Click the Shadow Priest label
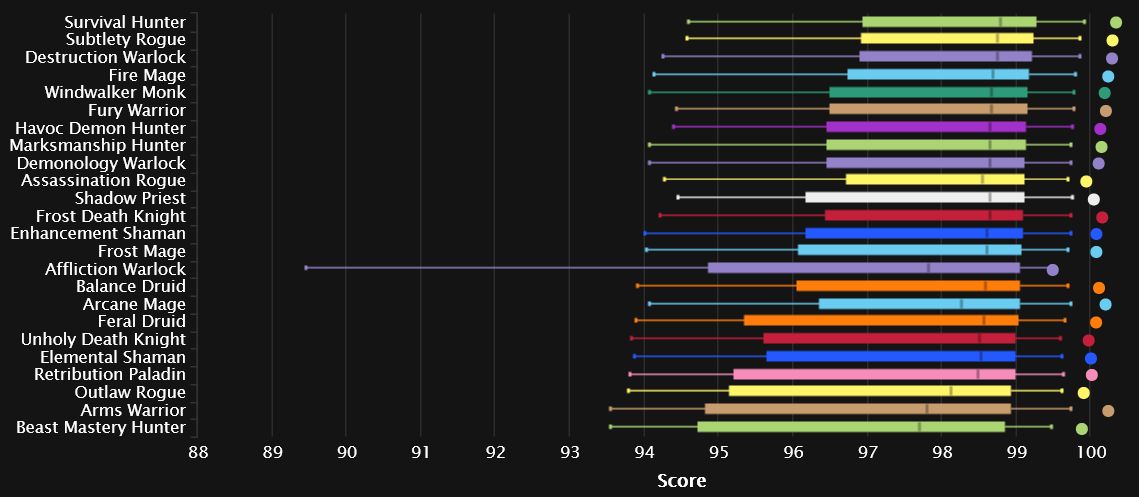The width and height of the screenshot is (1139, 497). (130, 198)
